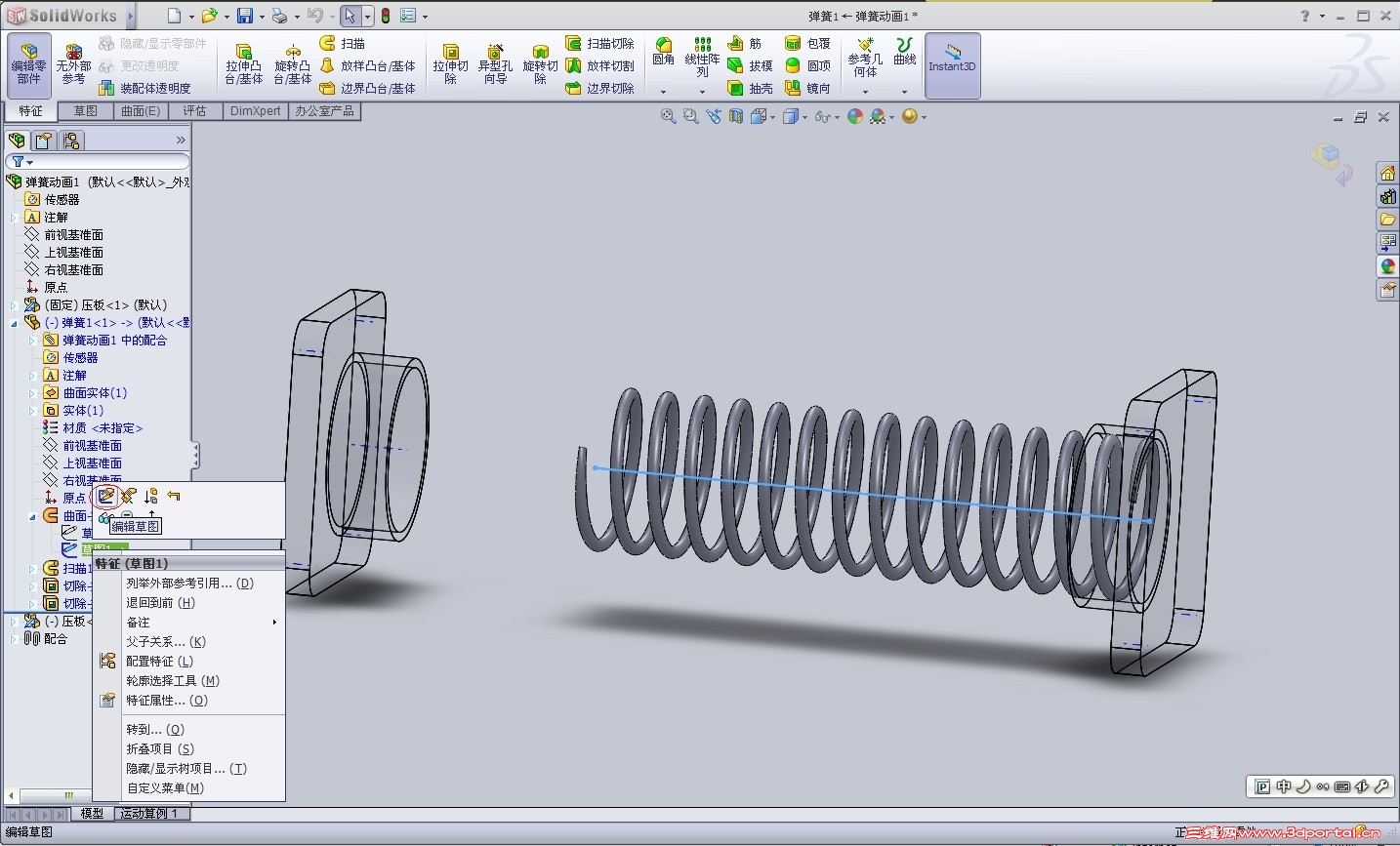Choose 配置特征 (L) in context menu
Image resolution: width=1400 pixels, height=846 pixels.
click(x=188, y=661)
